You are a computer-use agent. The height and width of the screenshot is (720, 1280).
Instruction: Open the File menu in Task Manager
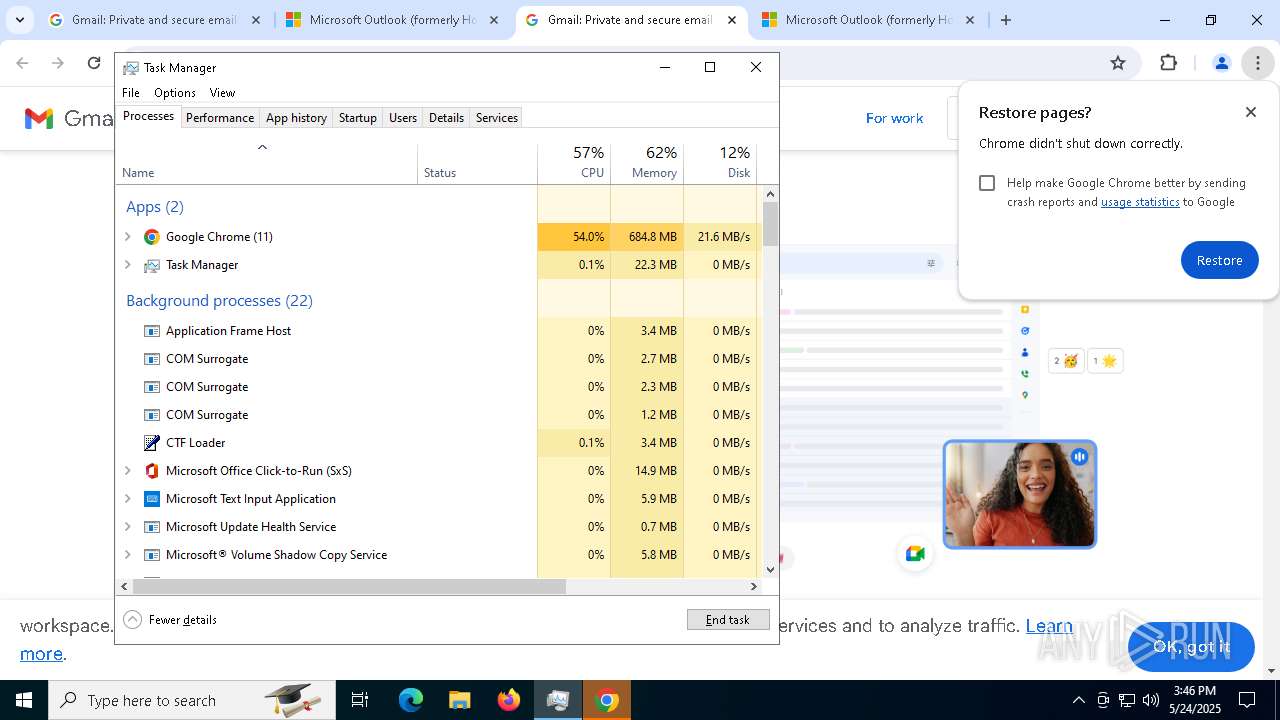(131, 93)
